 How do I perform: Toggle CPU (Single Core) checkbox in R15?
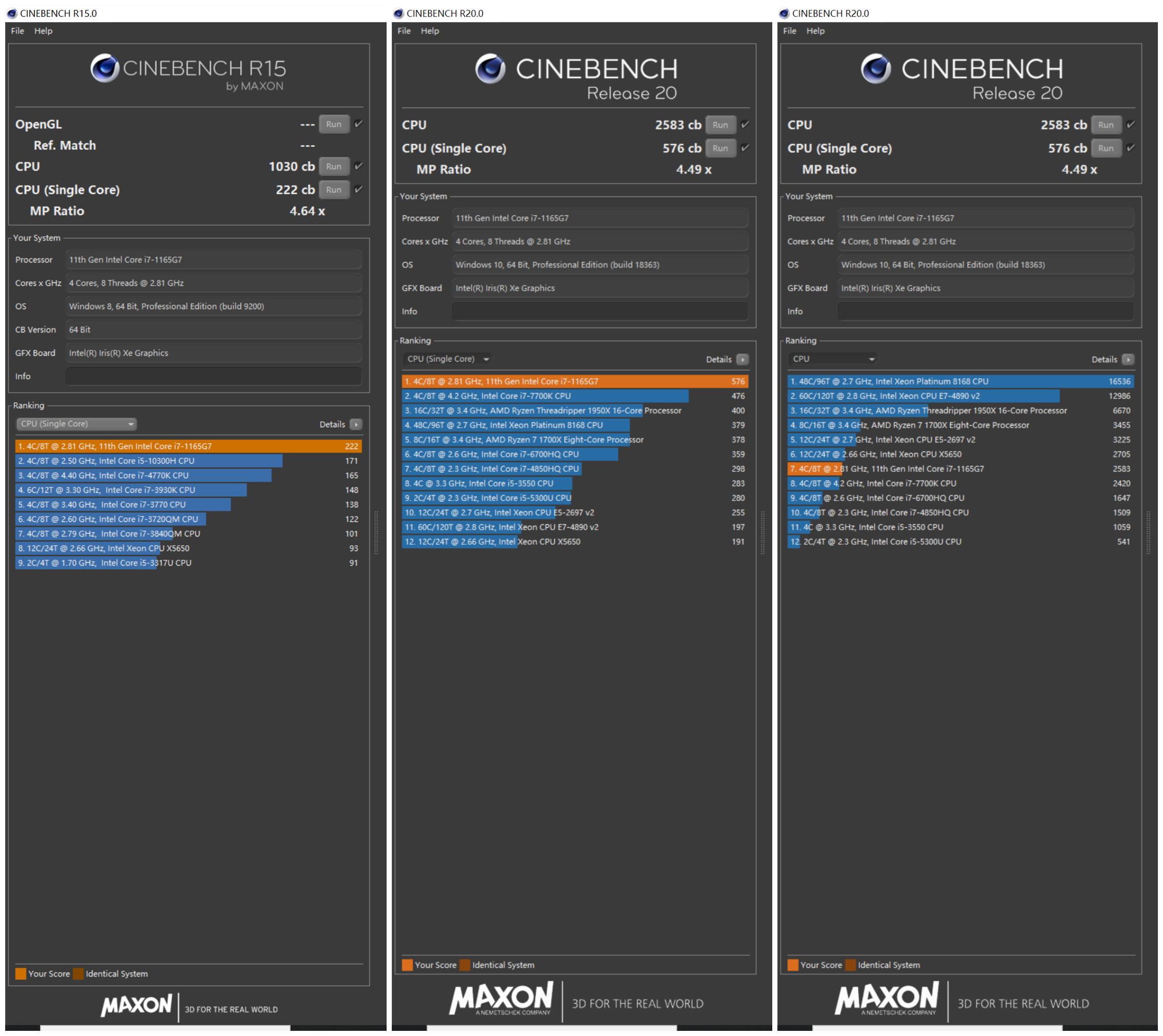click(x=358, y=190)
